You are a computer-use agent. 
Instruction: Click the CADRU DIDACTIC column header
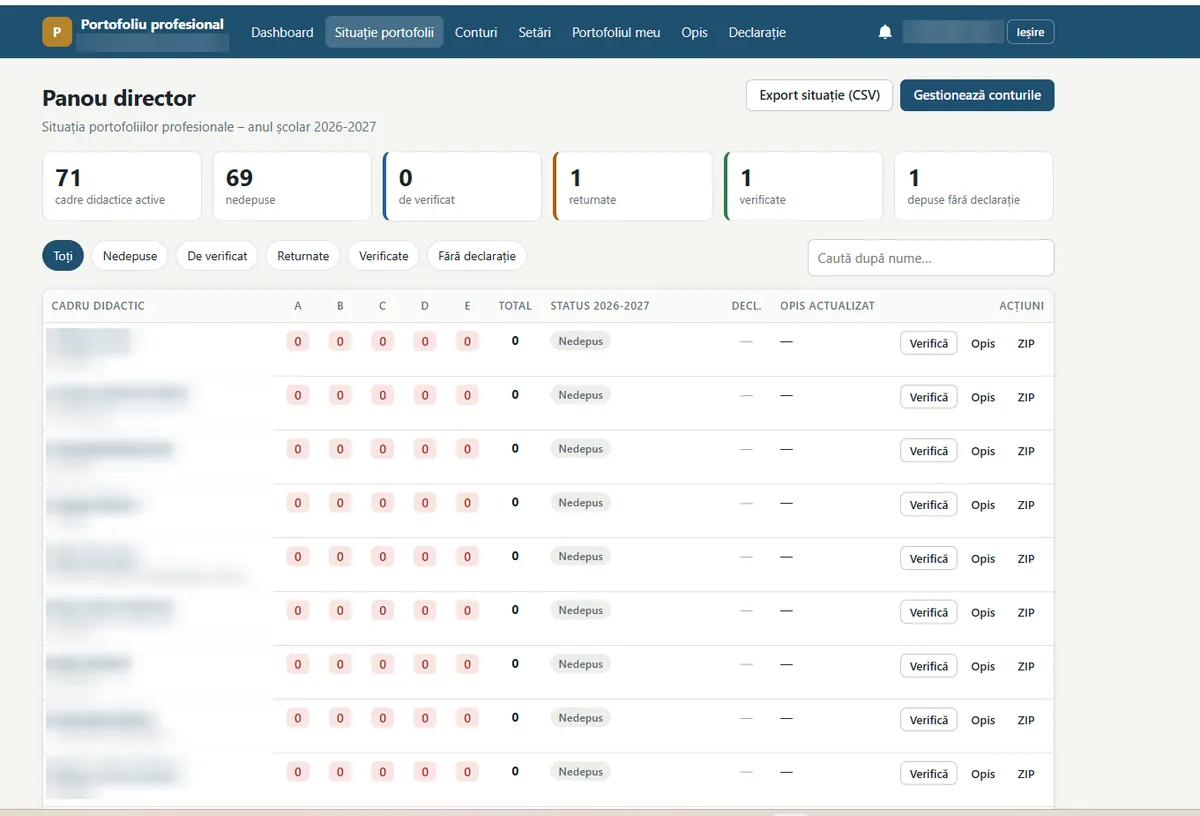tap(98, 306)
